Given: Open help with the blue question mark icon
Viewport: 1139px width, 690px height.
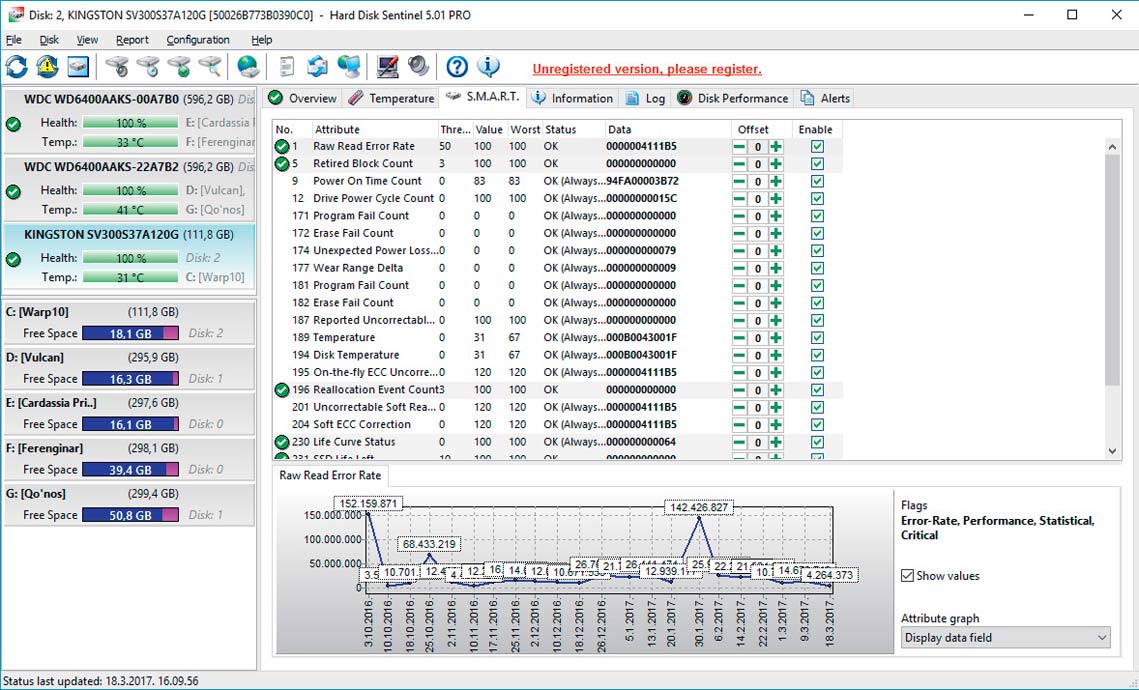Looking at the screenshot, I should 457,68.
